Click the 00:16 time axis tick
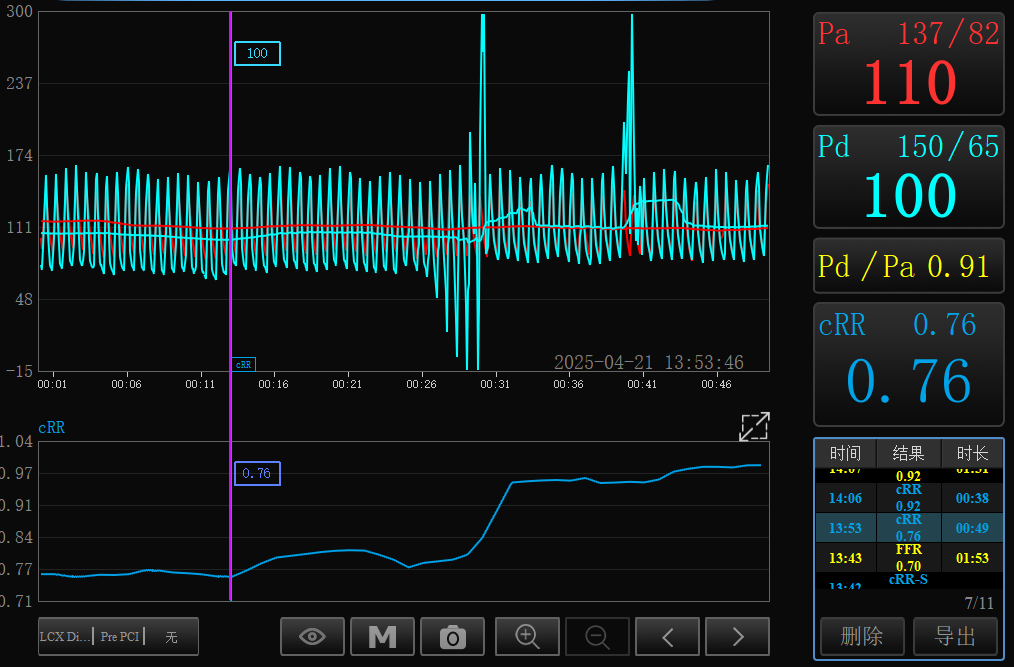1014x667 pixels. tap(273, 384)
